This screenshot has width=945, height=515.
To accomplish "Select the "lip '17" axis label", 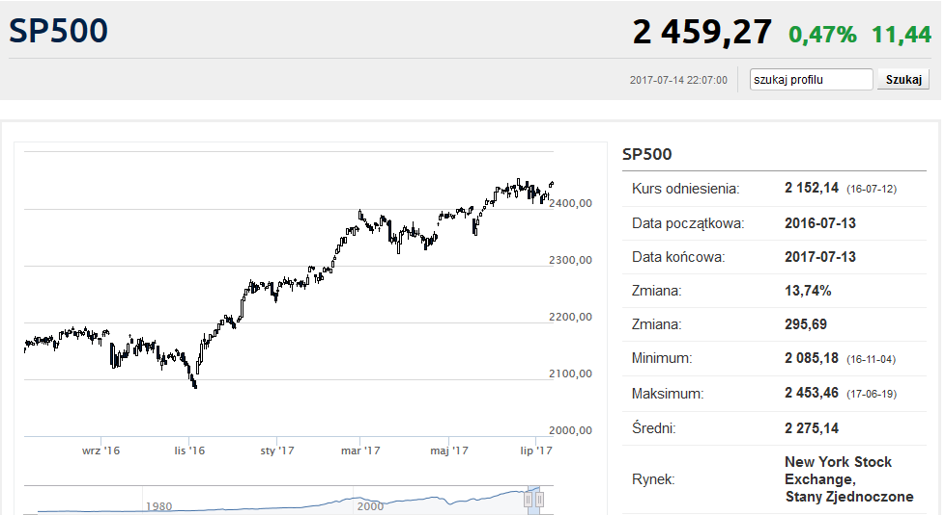I will tap(536, 451).
